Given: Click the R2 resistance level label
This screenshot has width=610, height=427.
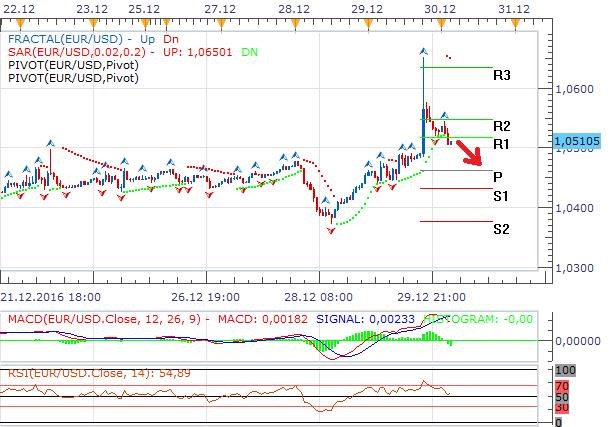Looking at the screenshot, I should [502, 126].
